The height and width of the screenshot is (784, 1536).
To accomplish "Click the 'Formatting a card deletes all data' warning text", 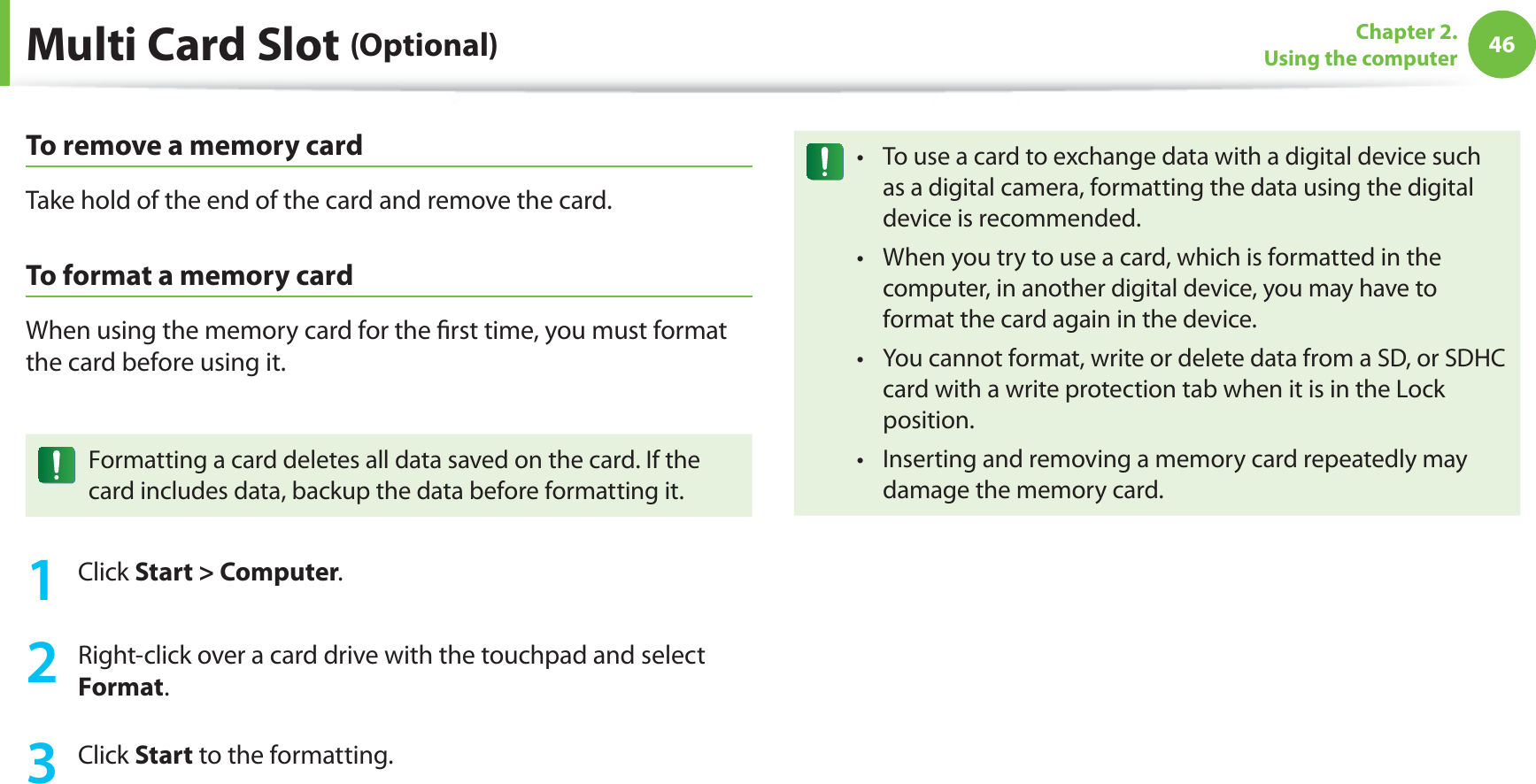I will click(x=394, y=475).
